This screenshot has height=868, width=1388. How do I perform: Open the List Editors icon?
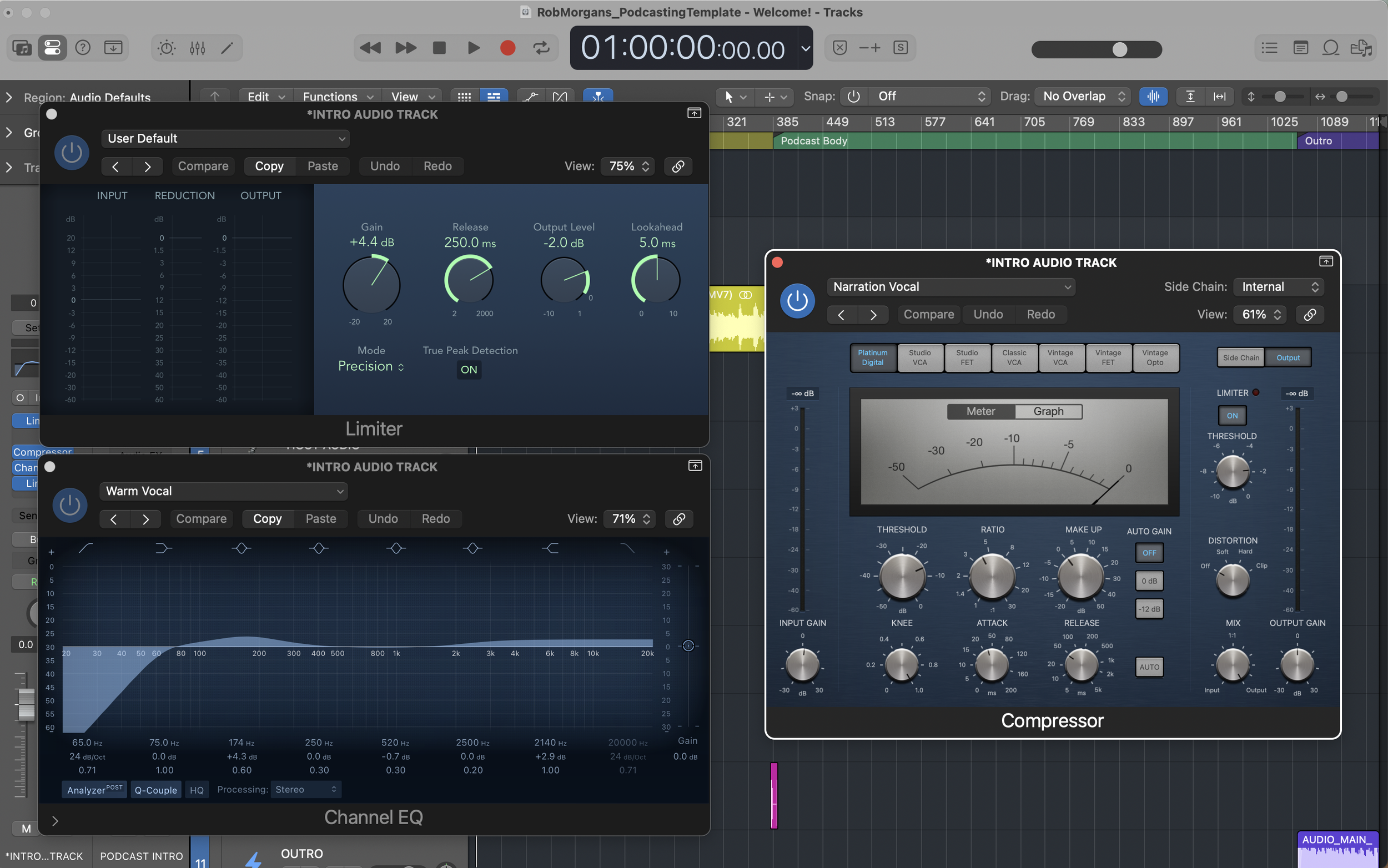1270,48
